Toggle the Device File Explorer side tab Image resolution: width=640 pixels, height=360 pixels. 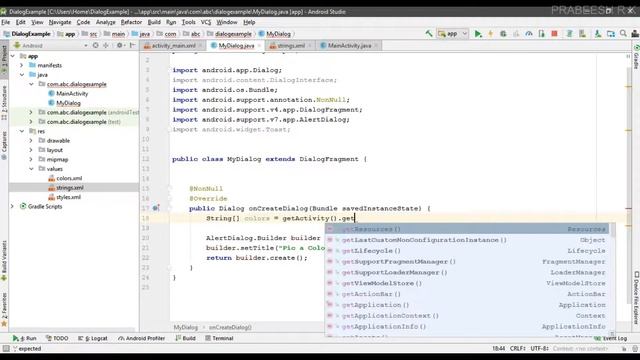coord(636,298)
